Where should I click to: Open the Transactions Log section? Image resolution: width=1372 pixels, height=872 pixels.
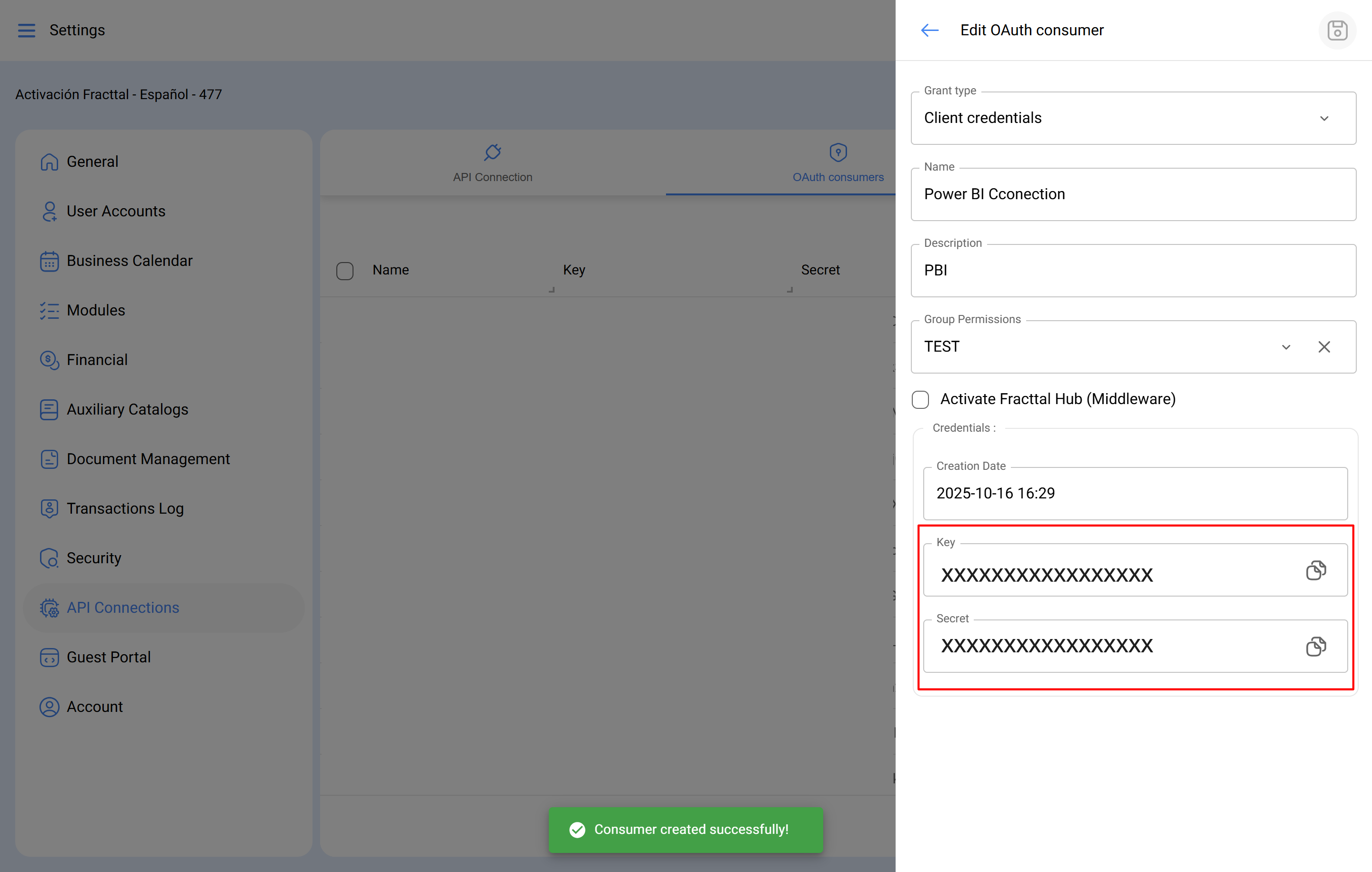point(125,508)
